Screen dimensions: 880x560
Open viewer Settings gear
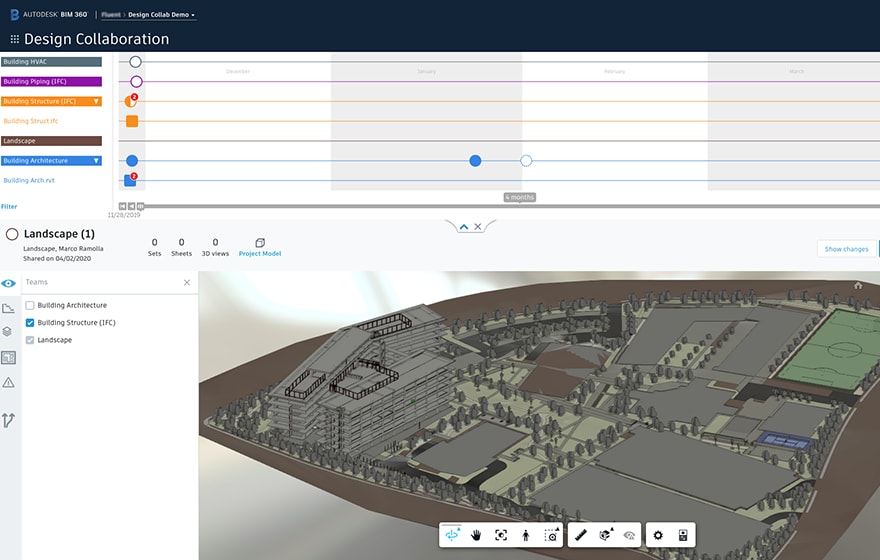click(658, 535)
